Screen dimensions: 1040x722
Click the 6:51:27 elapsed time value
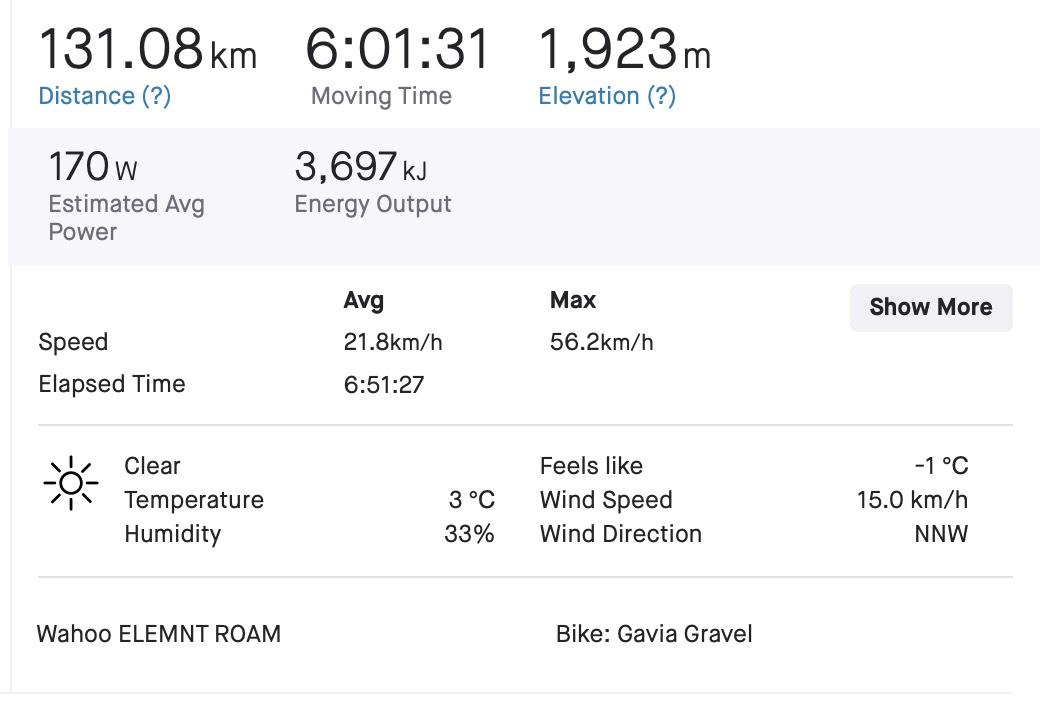(x=383, y=385)
